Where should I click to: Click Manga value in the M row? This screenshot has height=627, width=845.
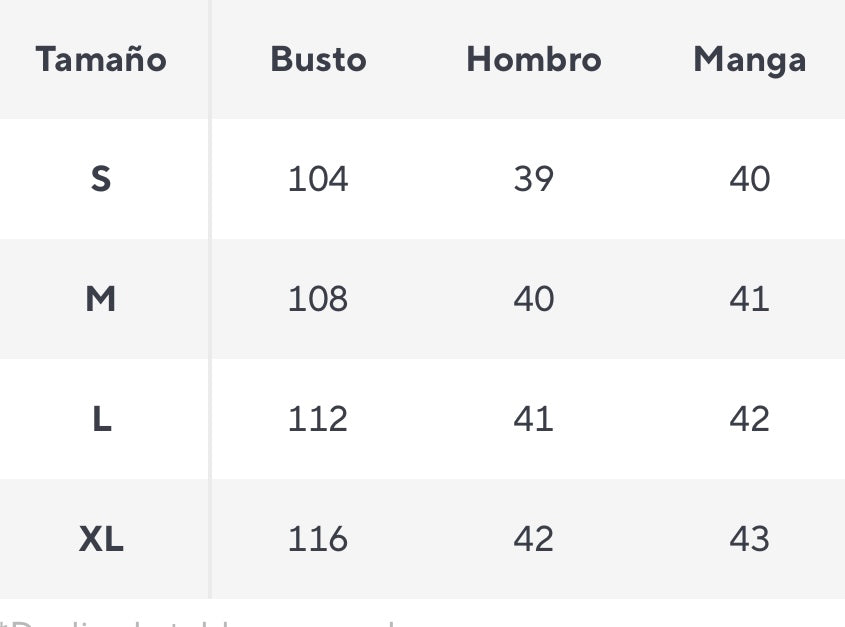pos(749,299)
